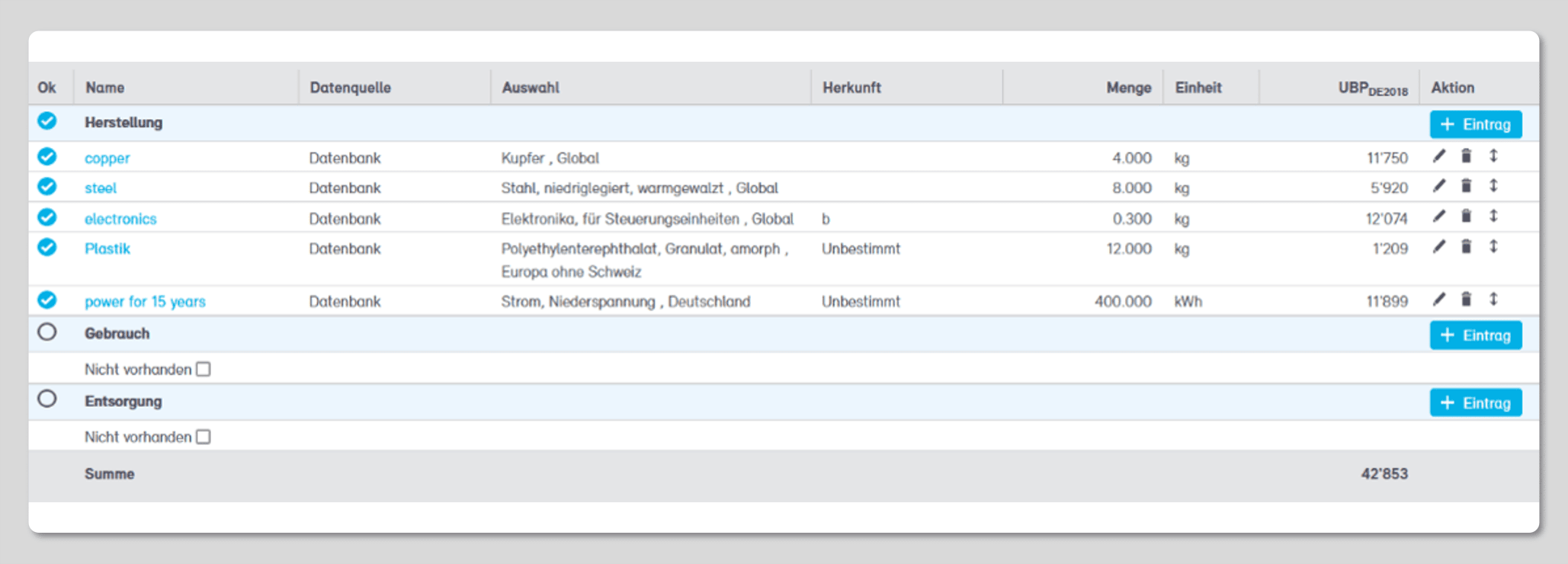Click the Summe label
1568x564 pixels.
click(109, 474)
